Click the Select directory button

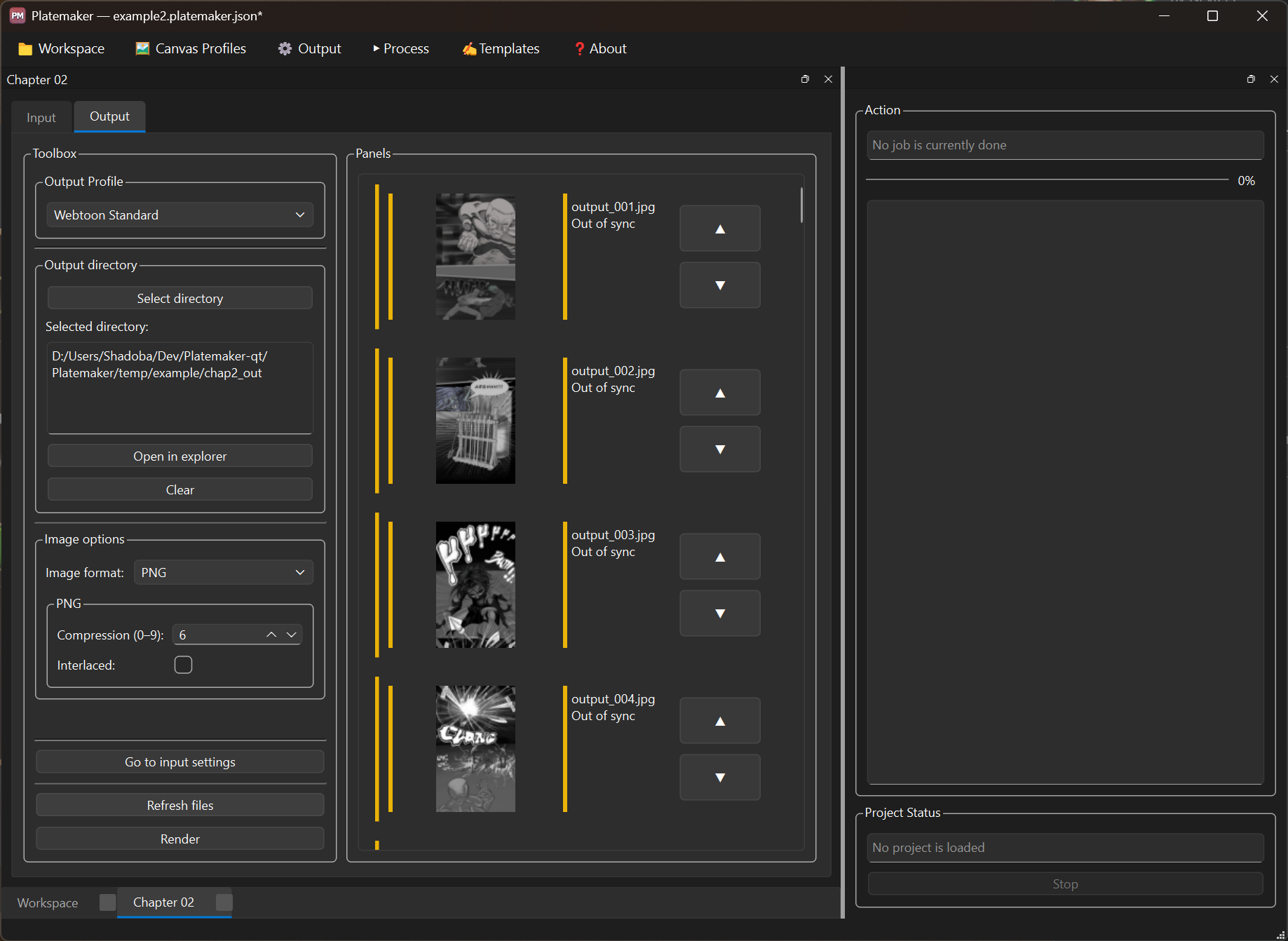click(180, 298)
